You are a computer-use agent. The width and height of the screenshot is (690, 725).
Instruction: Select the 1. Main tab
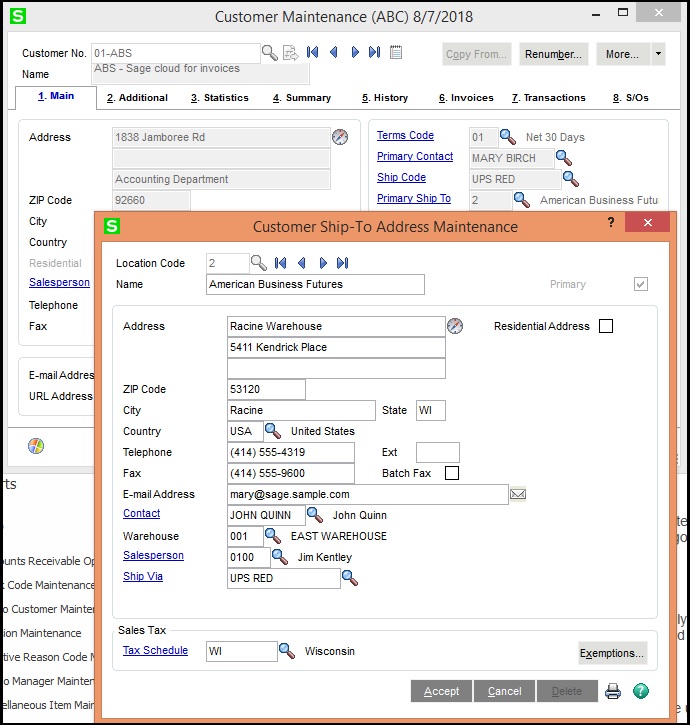coord(56,96)
